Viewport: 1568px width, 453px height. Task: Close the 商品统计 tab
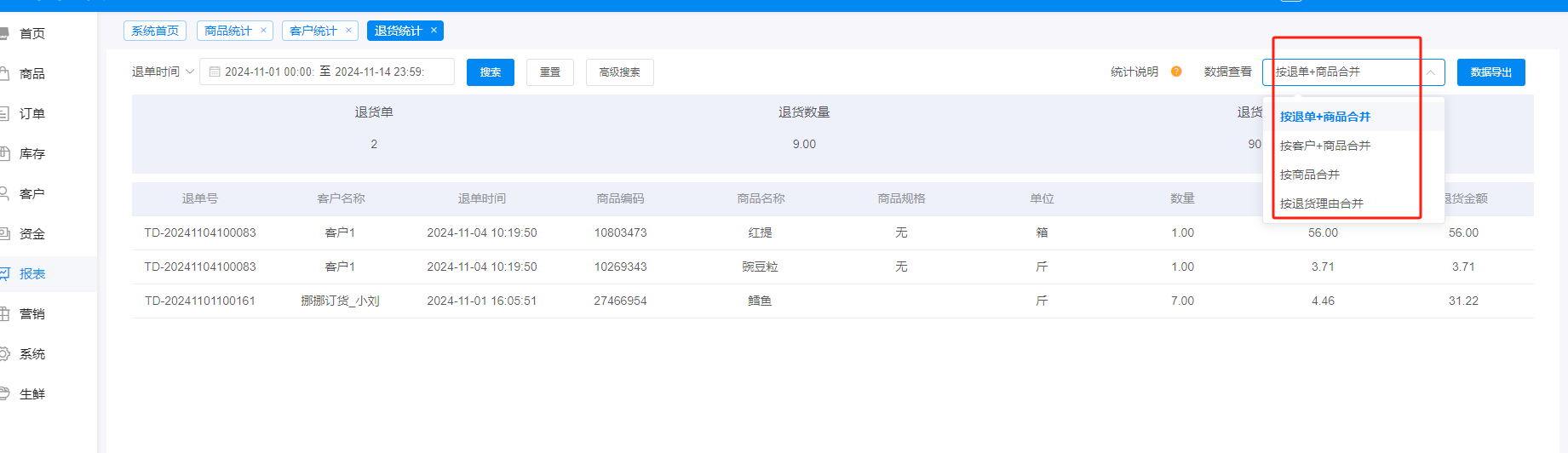tap(263, 31)
